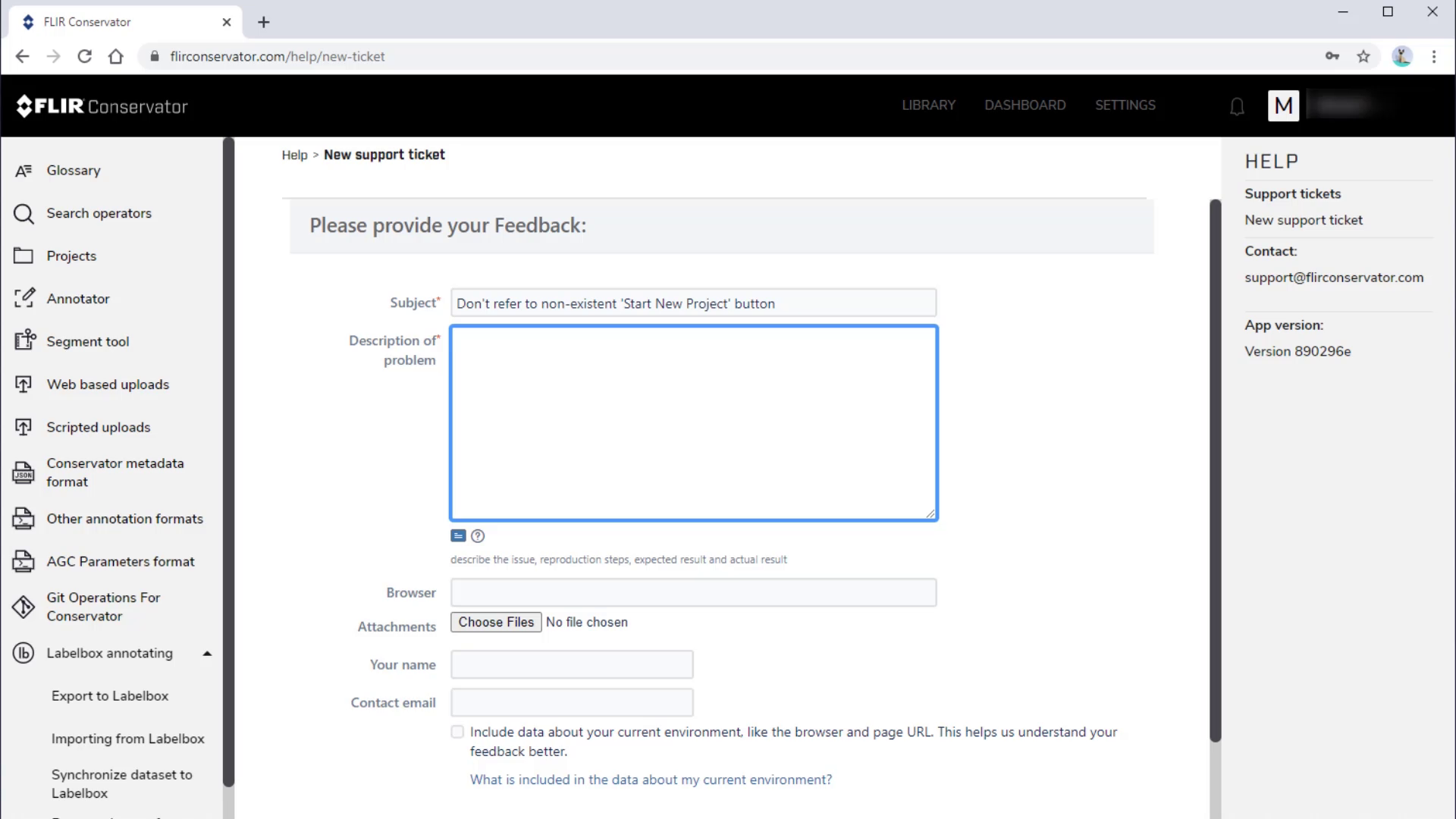The height and width of the screenshot is (819, 1456).
Task: Navigate to Web based uploads
Action: (x=108, y=384)
